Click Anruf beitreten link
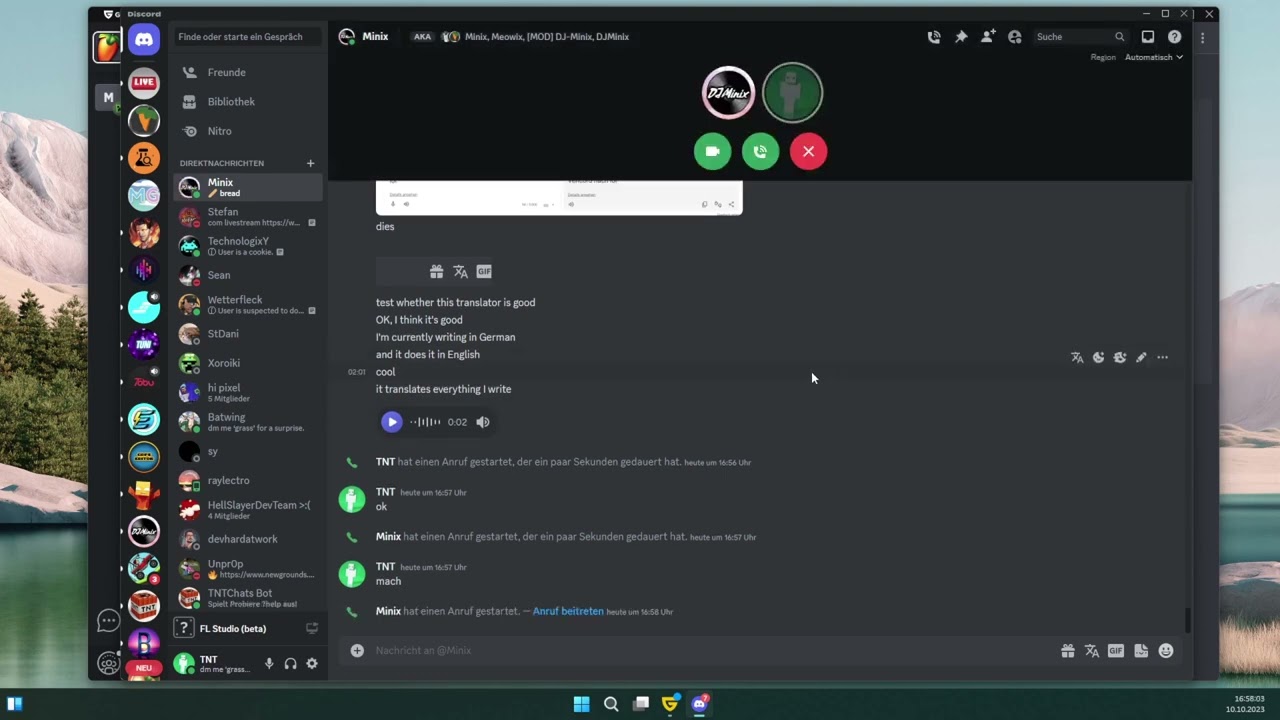The height and width of the screenshot is (720, 1280). (568, 611)
